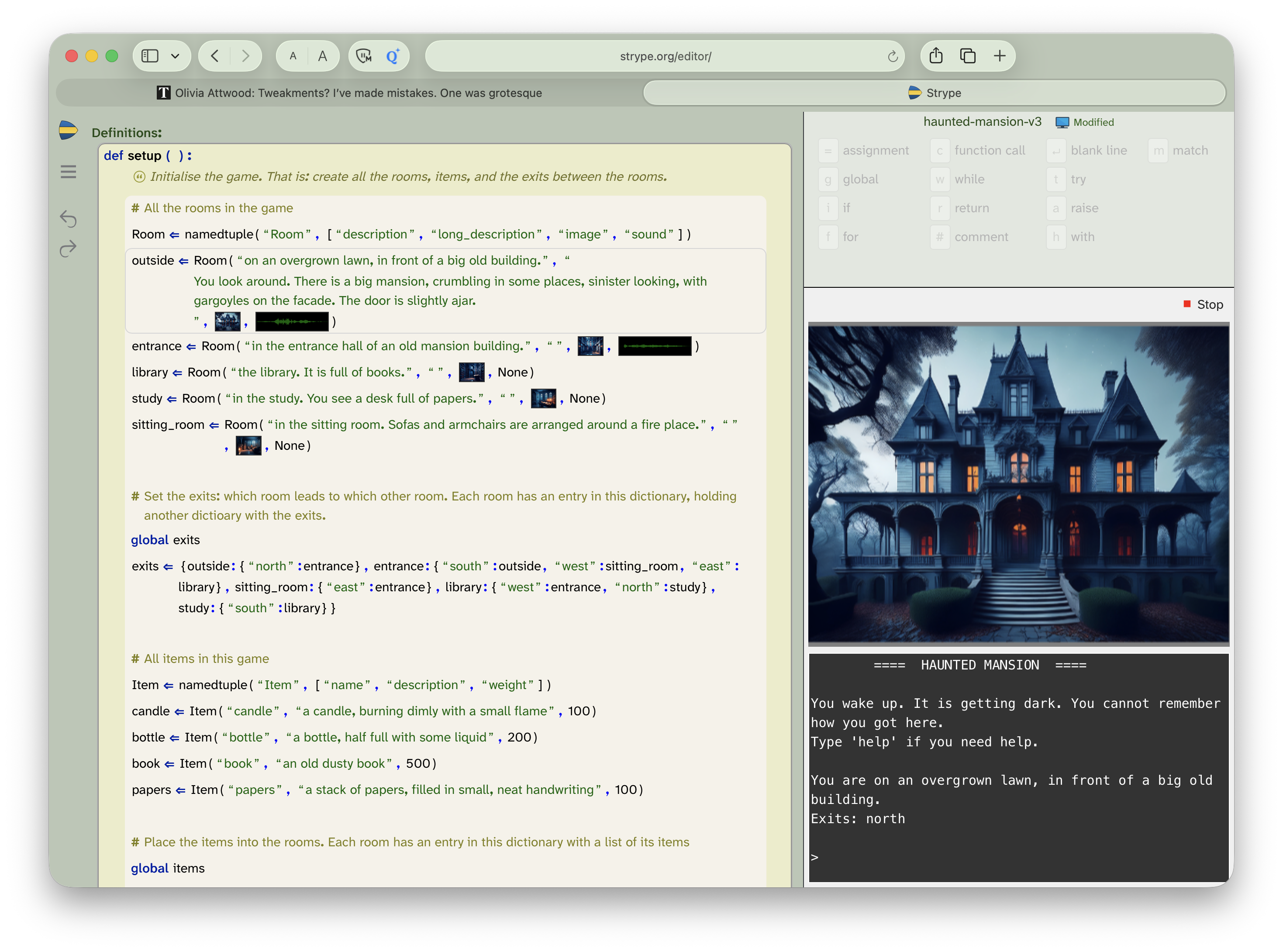Click the outside room image thumbnail in code
1283x952 pixels.
(228, 321)
